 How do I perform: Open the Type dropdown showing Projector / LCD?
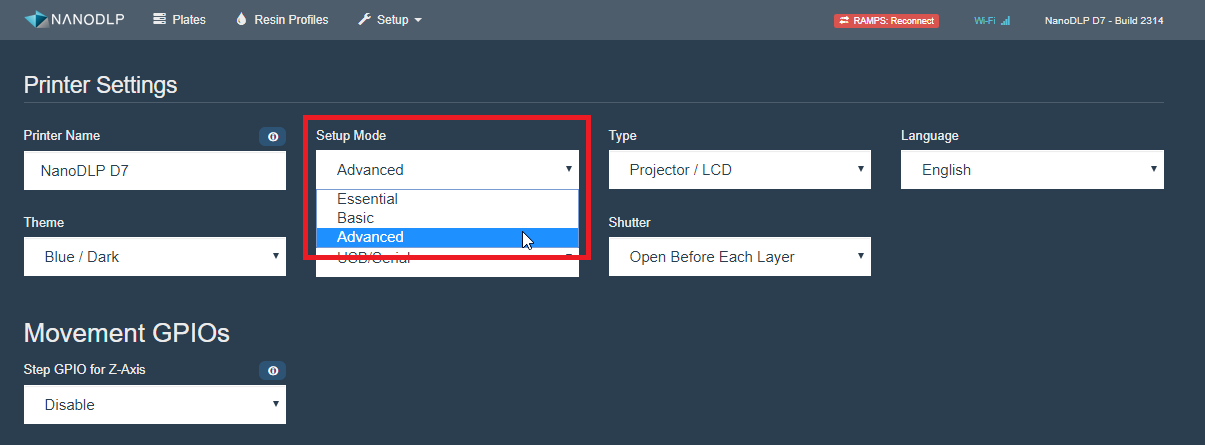tap(740, 170)
